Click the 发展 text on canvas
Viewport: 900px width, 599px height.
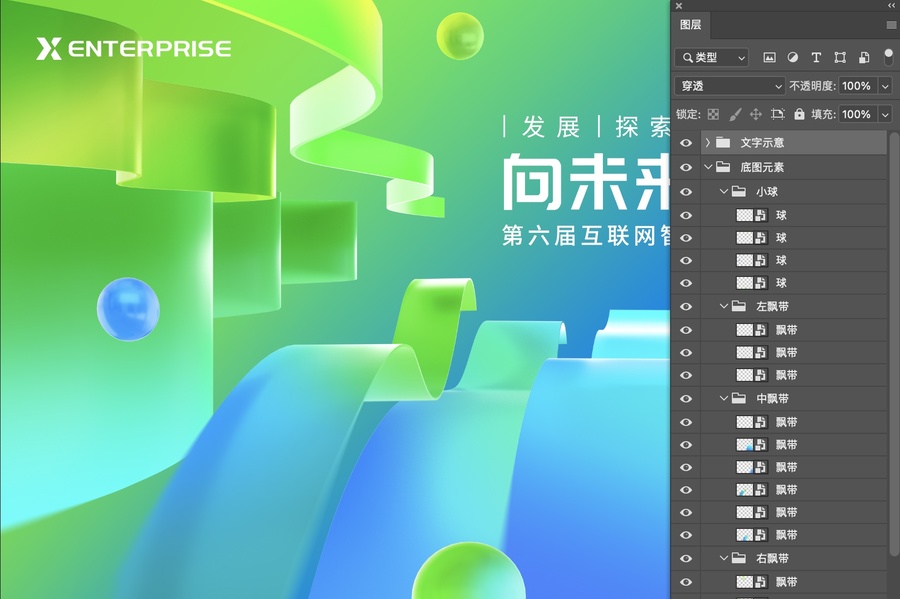[x=551, y=127]
